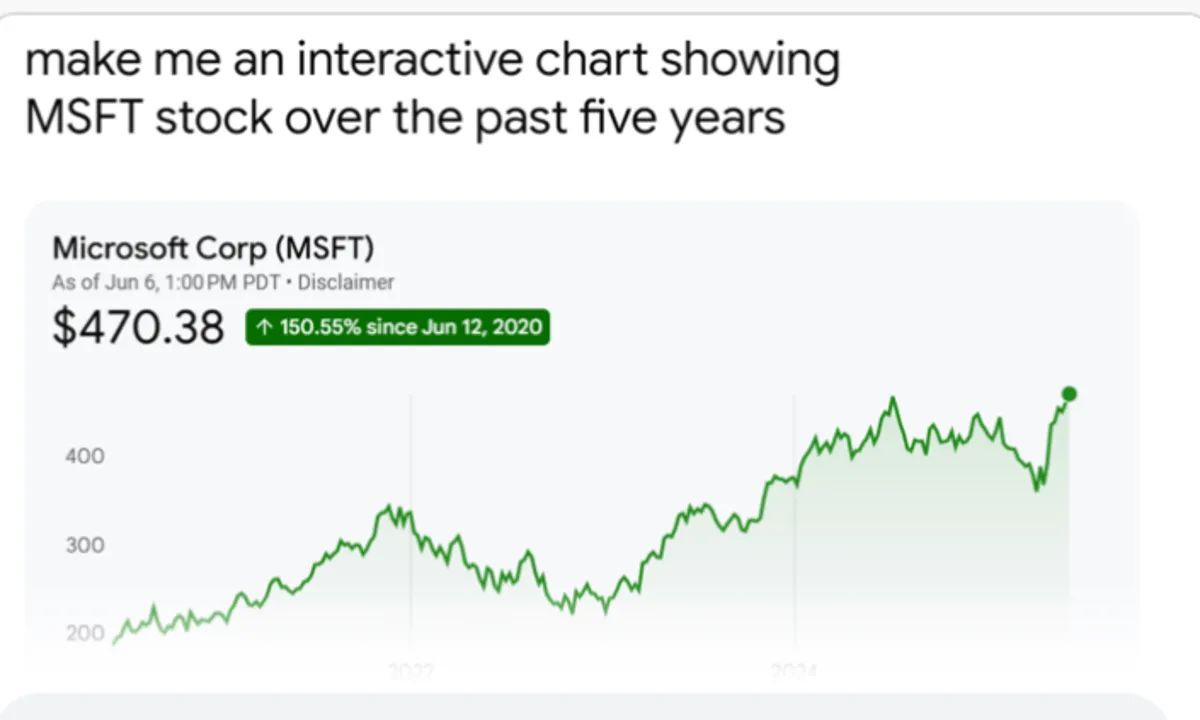Image resolution: width=1200 pixels, height=720 pixels.
Task: Click the 400 y-axis label
Action: pos(85,456)
